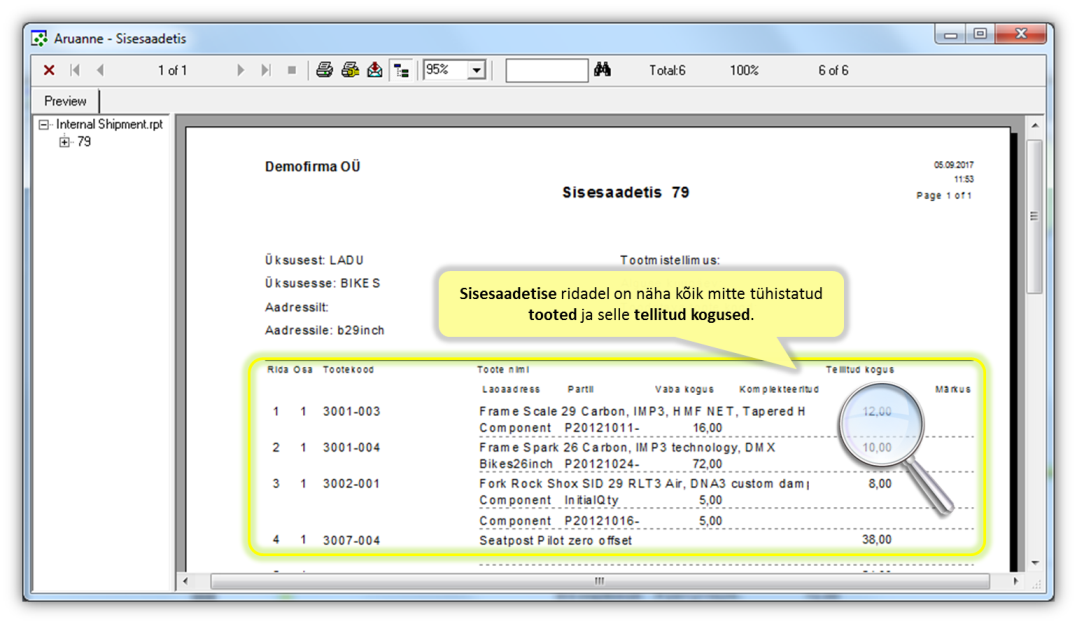The height and width of the screenshot is (624, 1077).
Task: Click the vertical scrollbar down arrow
Action: click(1034, 563)
